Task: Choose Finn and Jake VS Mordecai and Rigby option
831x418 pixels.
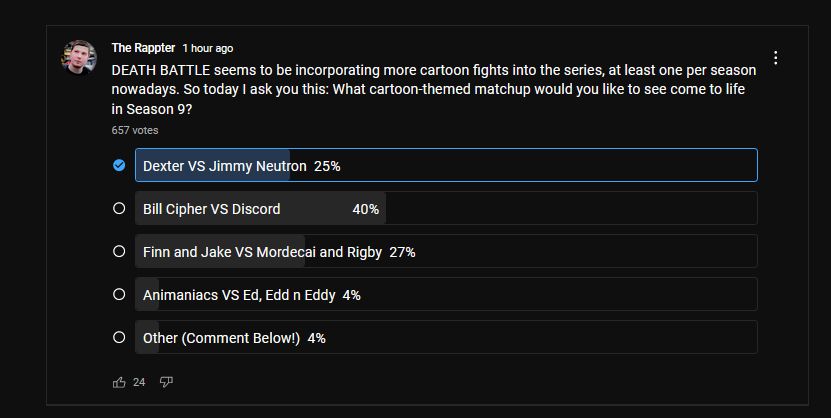Action: click(446, 251)
